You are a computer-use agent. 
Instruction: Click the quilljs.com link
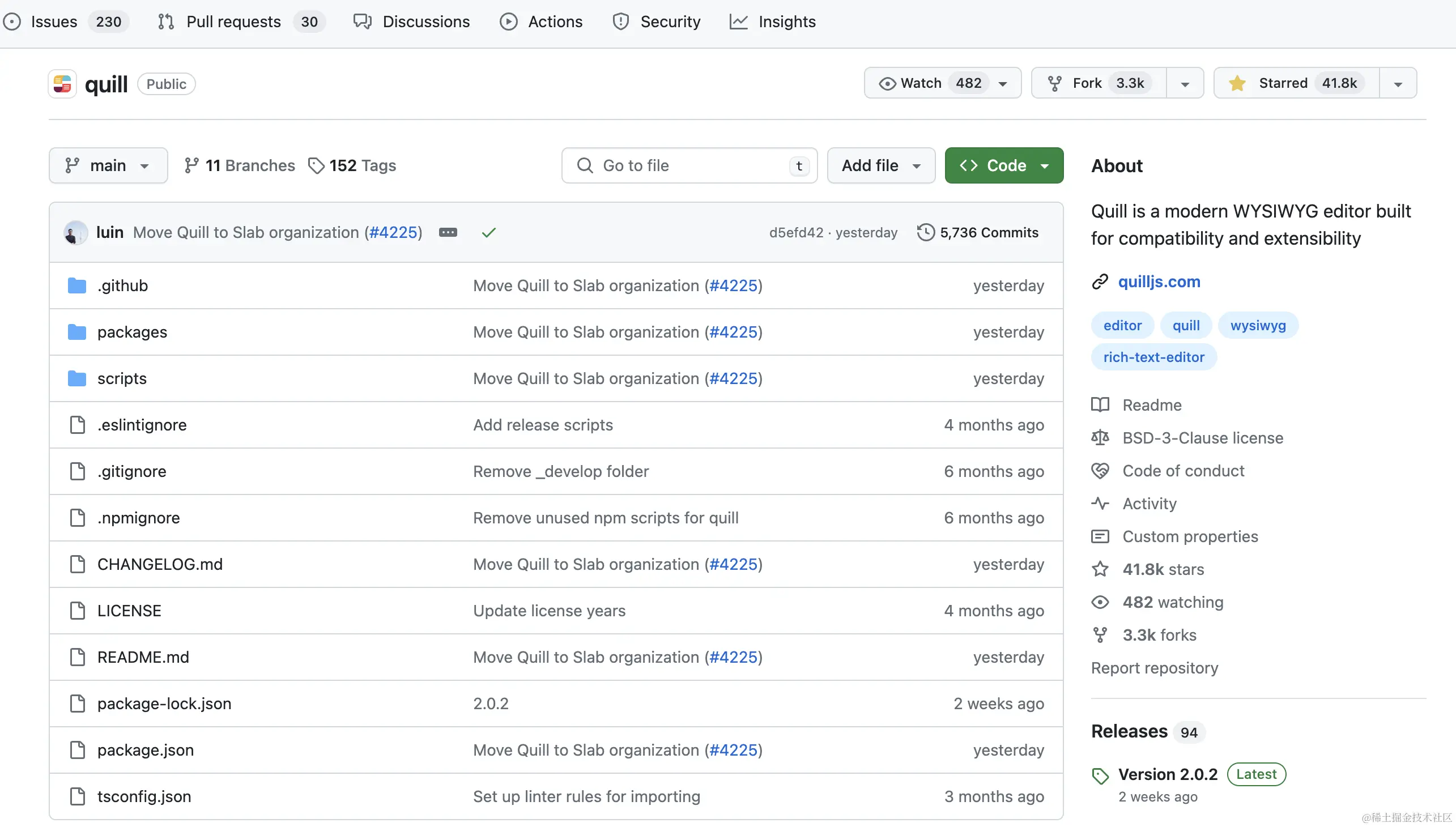click(x=1159, y=282)
